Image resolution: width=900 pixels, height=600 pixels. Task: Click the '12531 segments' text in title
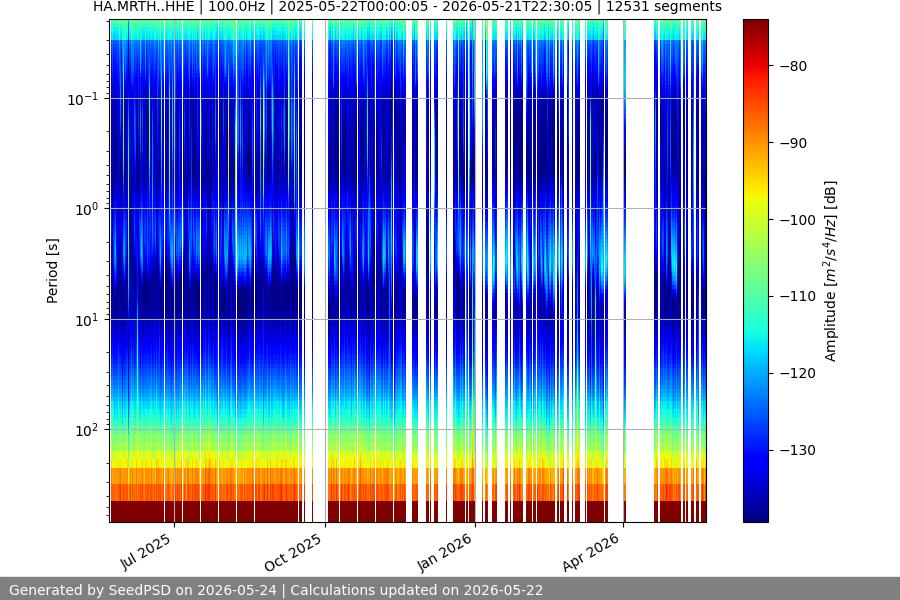click(662, 7)
